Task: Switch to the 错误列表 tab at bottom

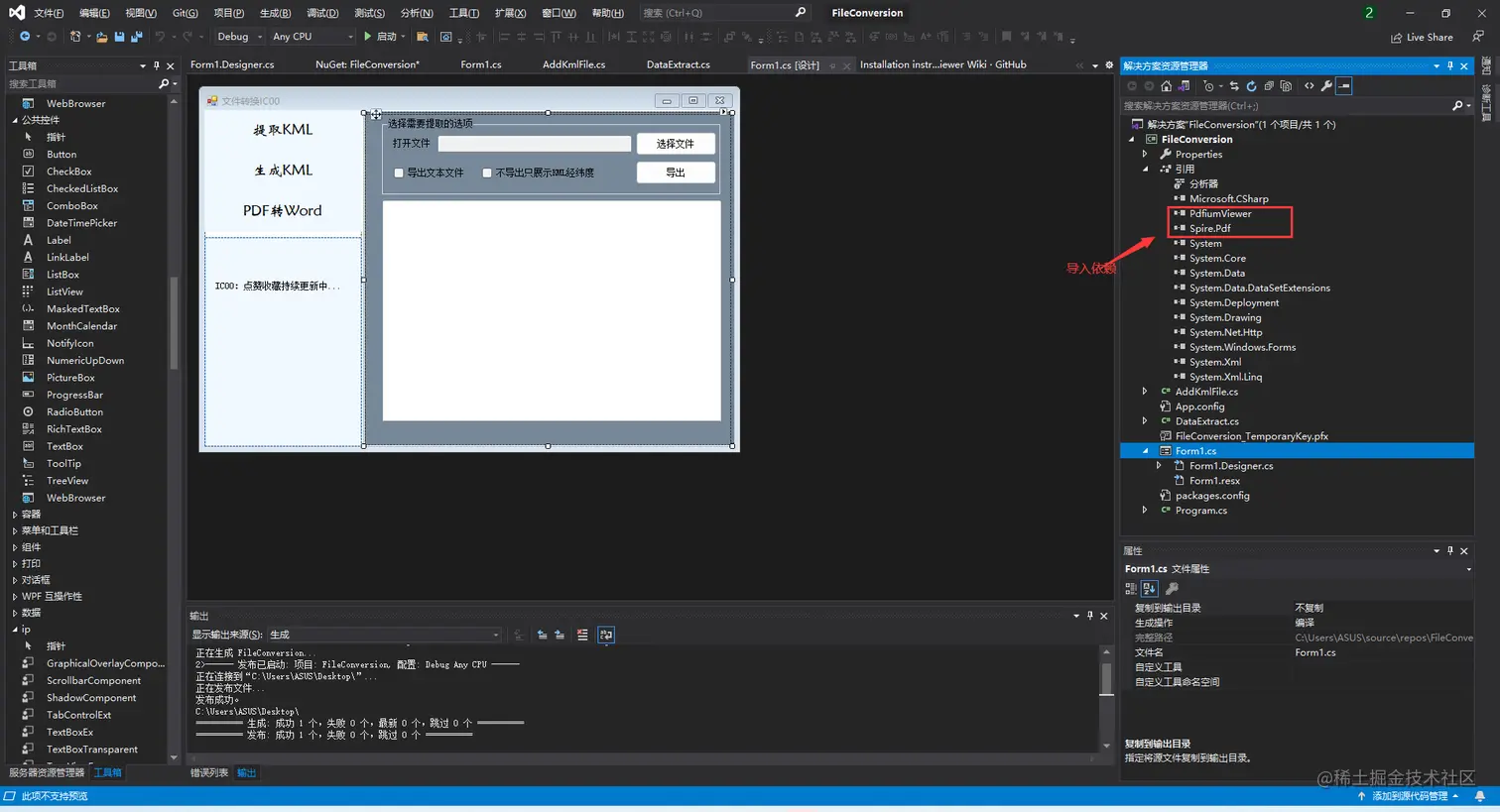Action: (208, 772)
